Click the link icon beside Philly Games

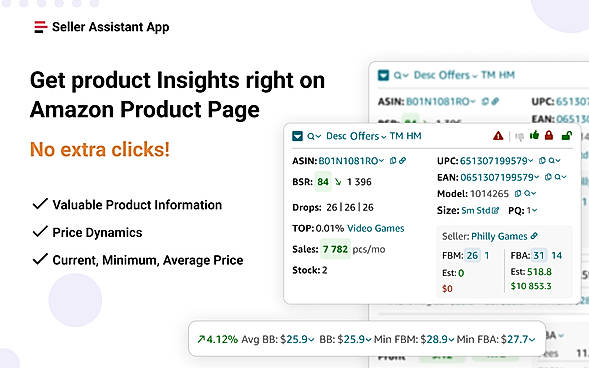click(x=534, y=236)
